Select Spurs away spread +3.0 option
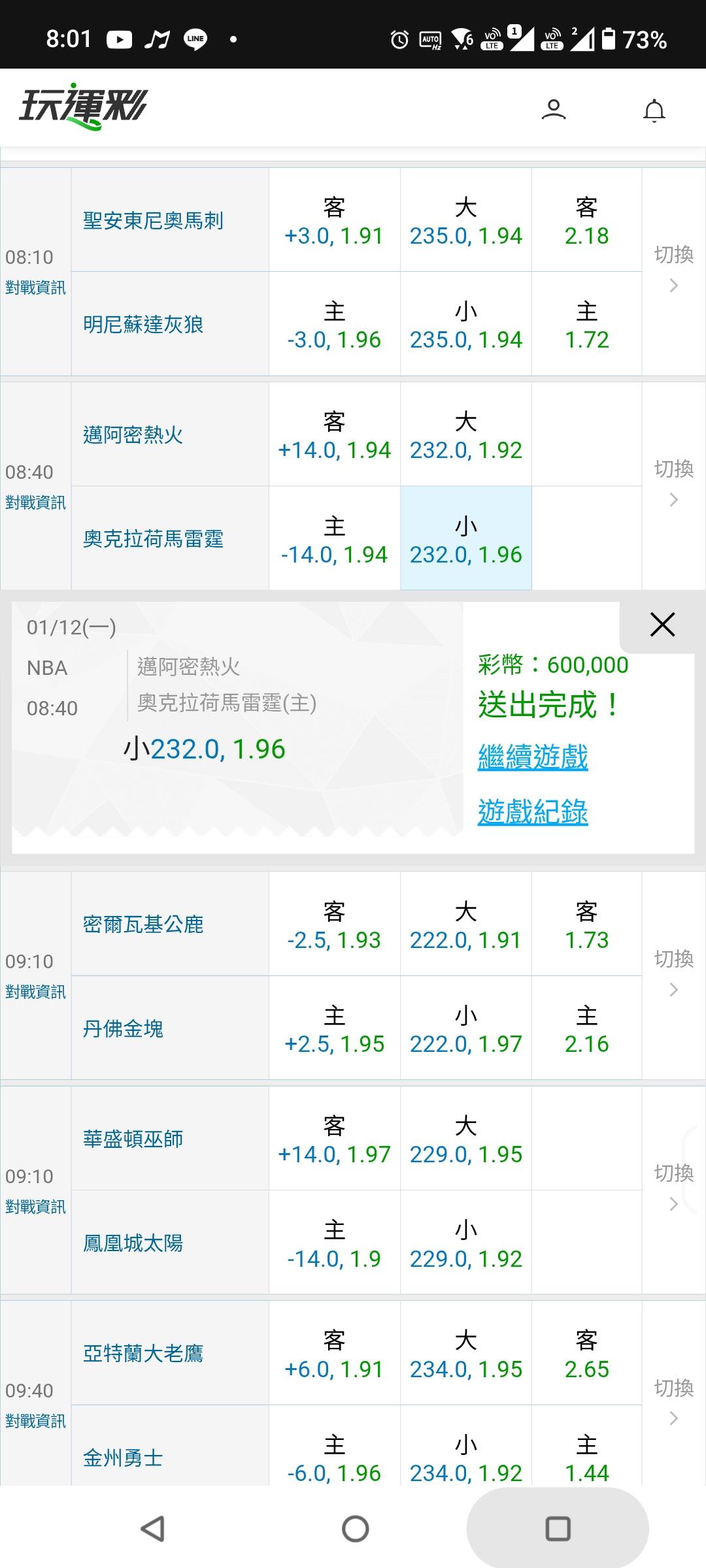 pos(334,221)
